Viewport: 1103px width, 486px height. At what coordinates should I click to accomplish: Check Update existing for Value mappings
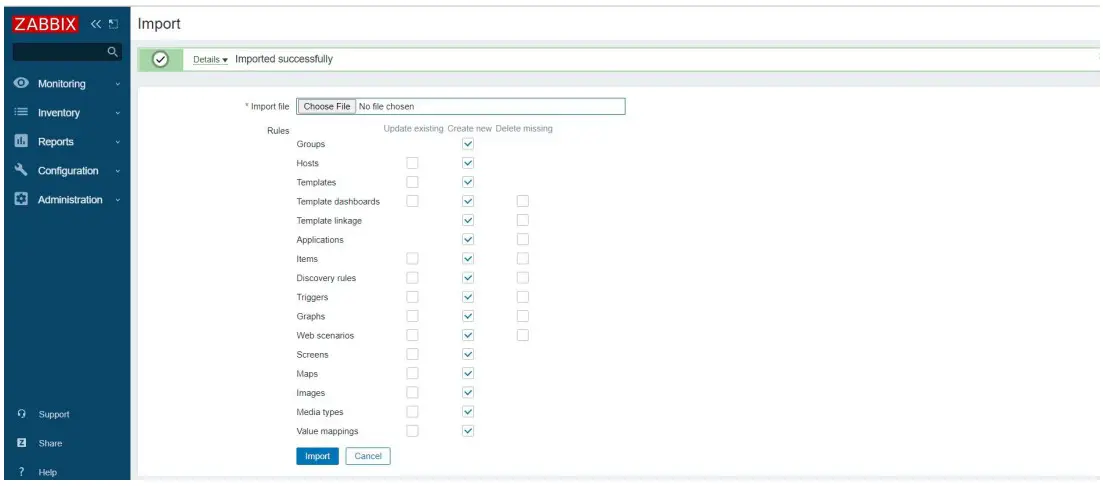pos(412,430)
